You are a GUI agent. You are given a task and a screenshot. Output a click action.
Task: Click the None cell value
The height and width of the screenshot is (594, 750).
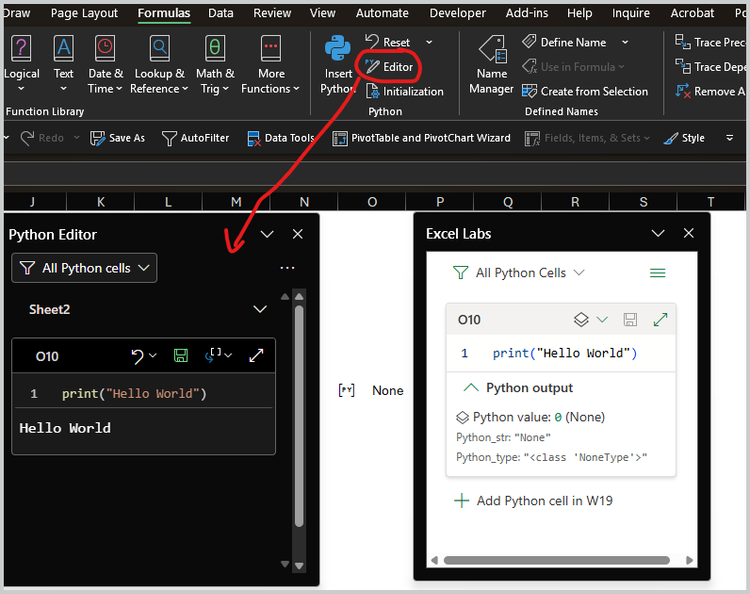tap(387, 390)
